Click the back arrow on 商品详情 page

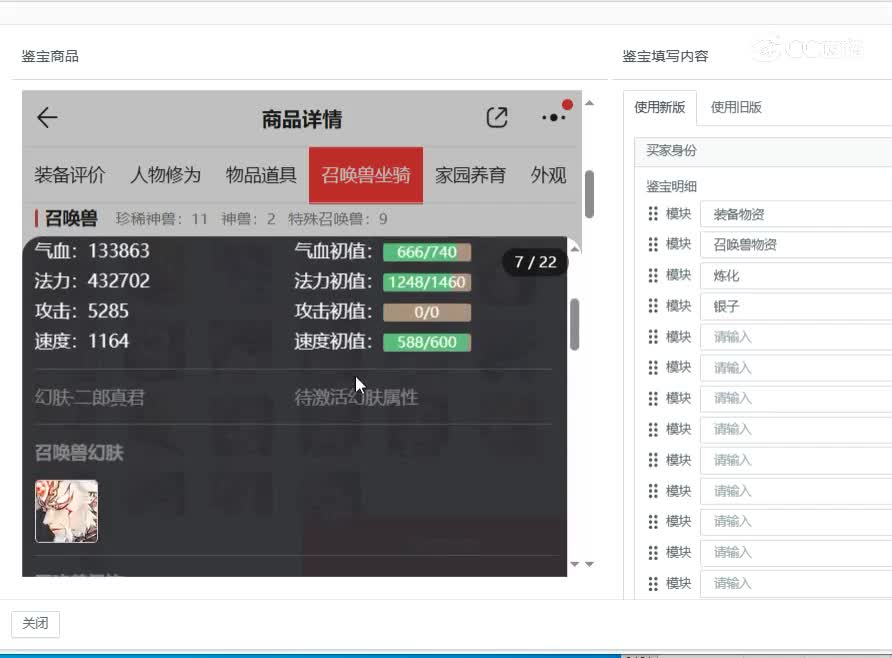[46, 117]
